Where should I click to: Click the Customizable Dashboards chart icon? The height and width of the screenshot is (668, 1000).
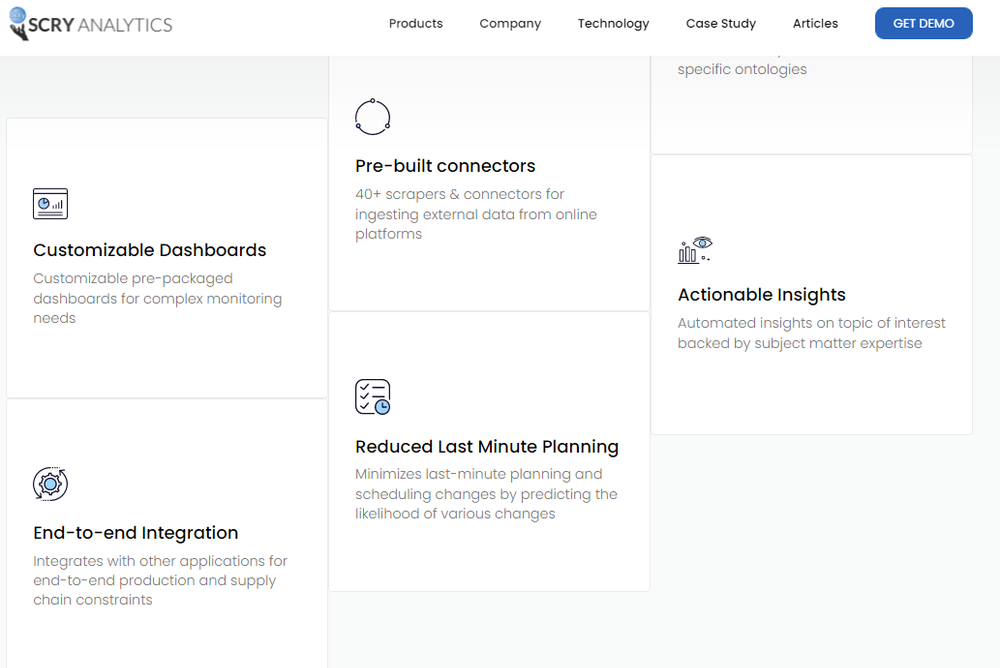coord(50,203)
